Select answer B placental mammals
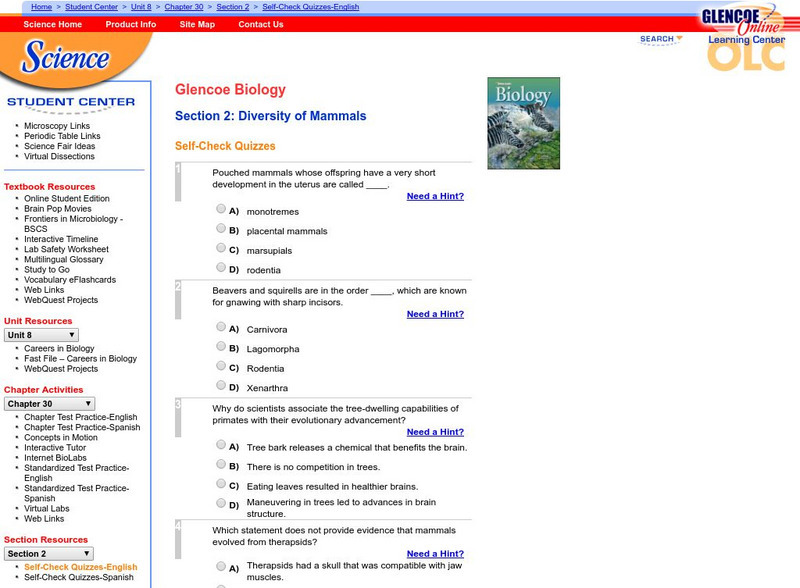800x588 pixels. click(221, 228)
